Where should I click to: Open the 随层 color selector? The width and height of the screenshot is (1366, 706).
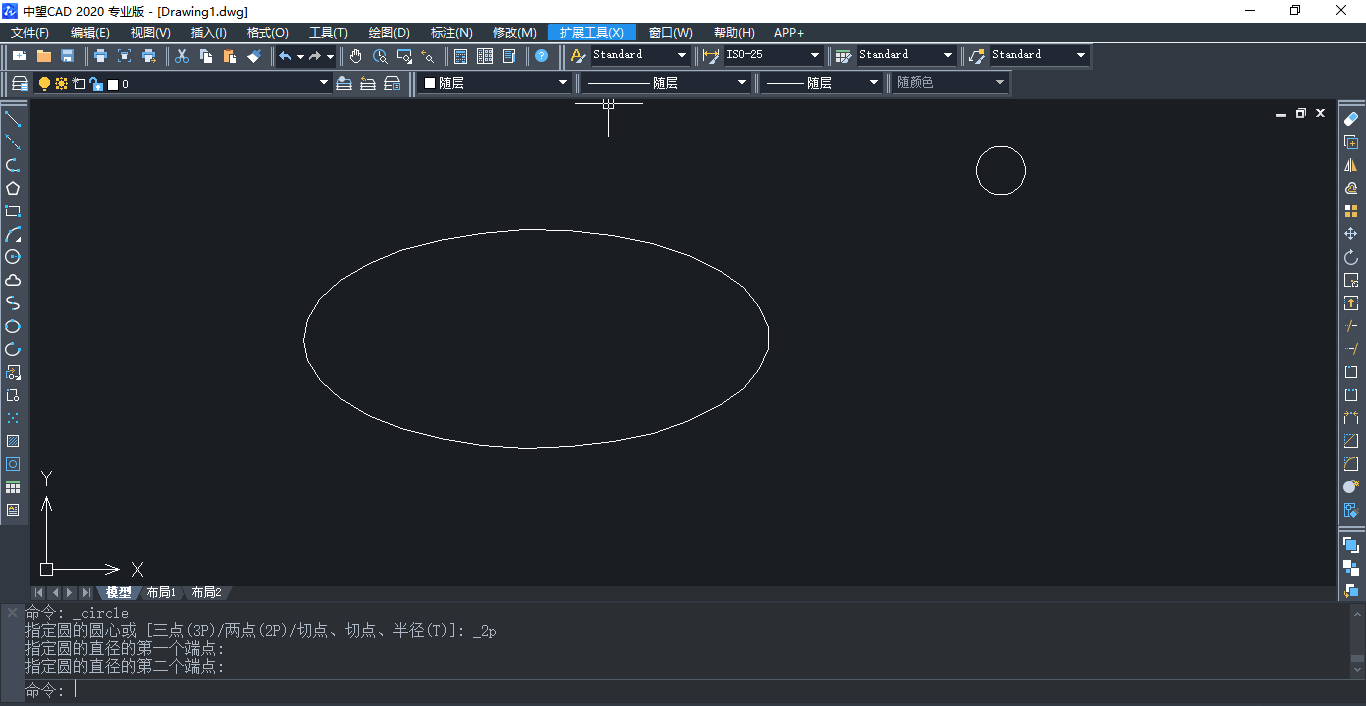click(x=495, y=83)
